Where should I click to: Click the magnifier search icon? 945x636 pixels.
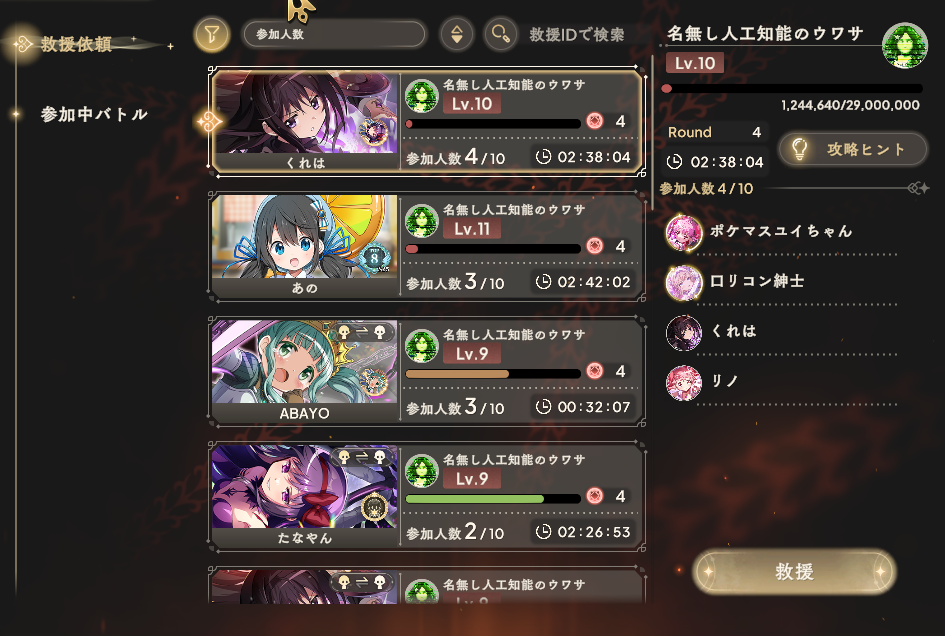[500, 34]
